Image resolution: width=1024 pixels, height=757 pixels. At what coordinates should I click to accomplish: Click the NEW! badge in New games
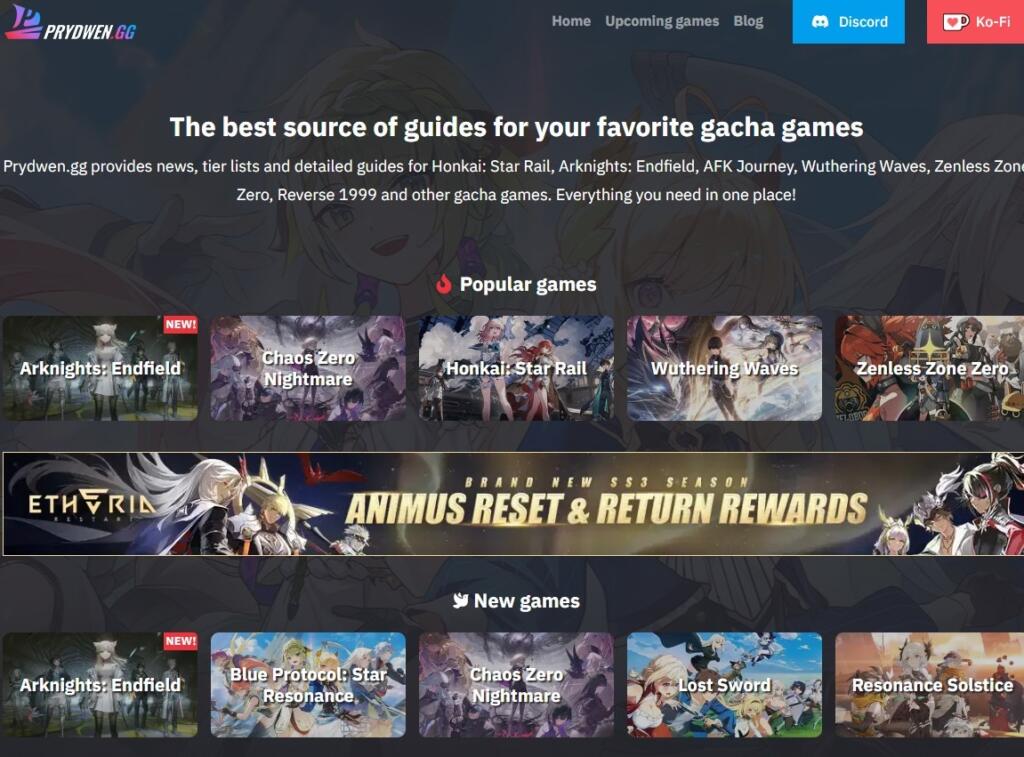pyautogui.click(x=180, y=641)
